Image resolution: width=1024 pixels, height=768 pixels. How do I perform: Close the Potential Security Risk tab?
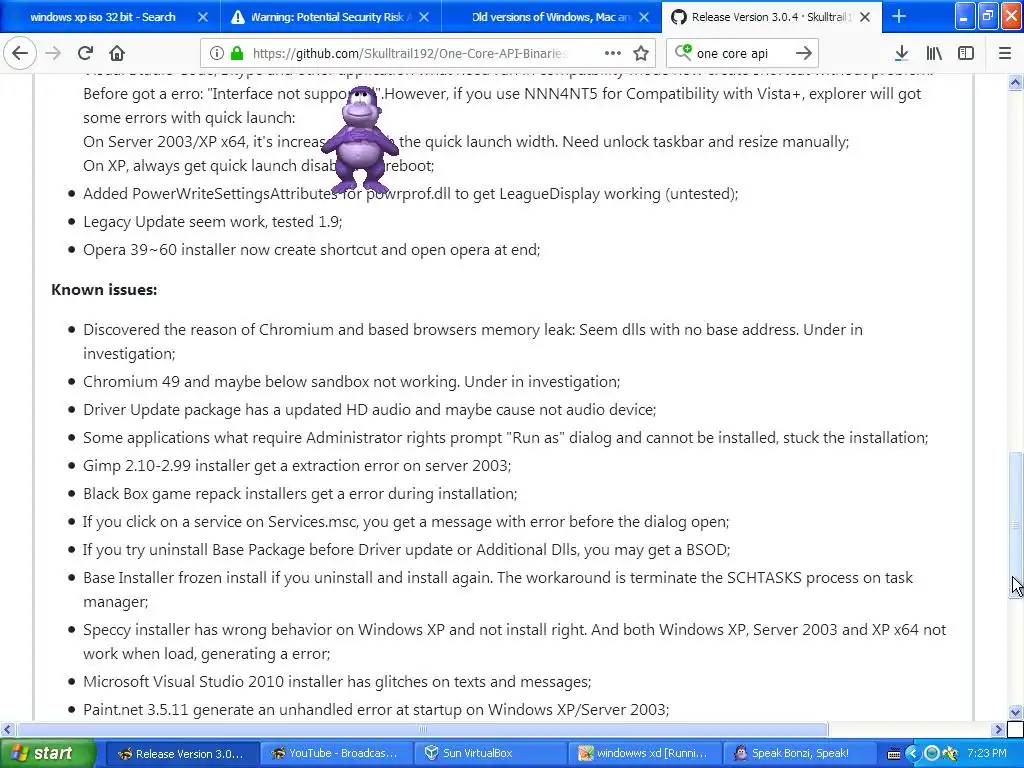point(424,17)
